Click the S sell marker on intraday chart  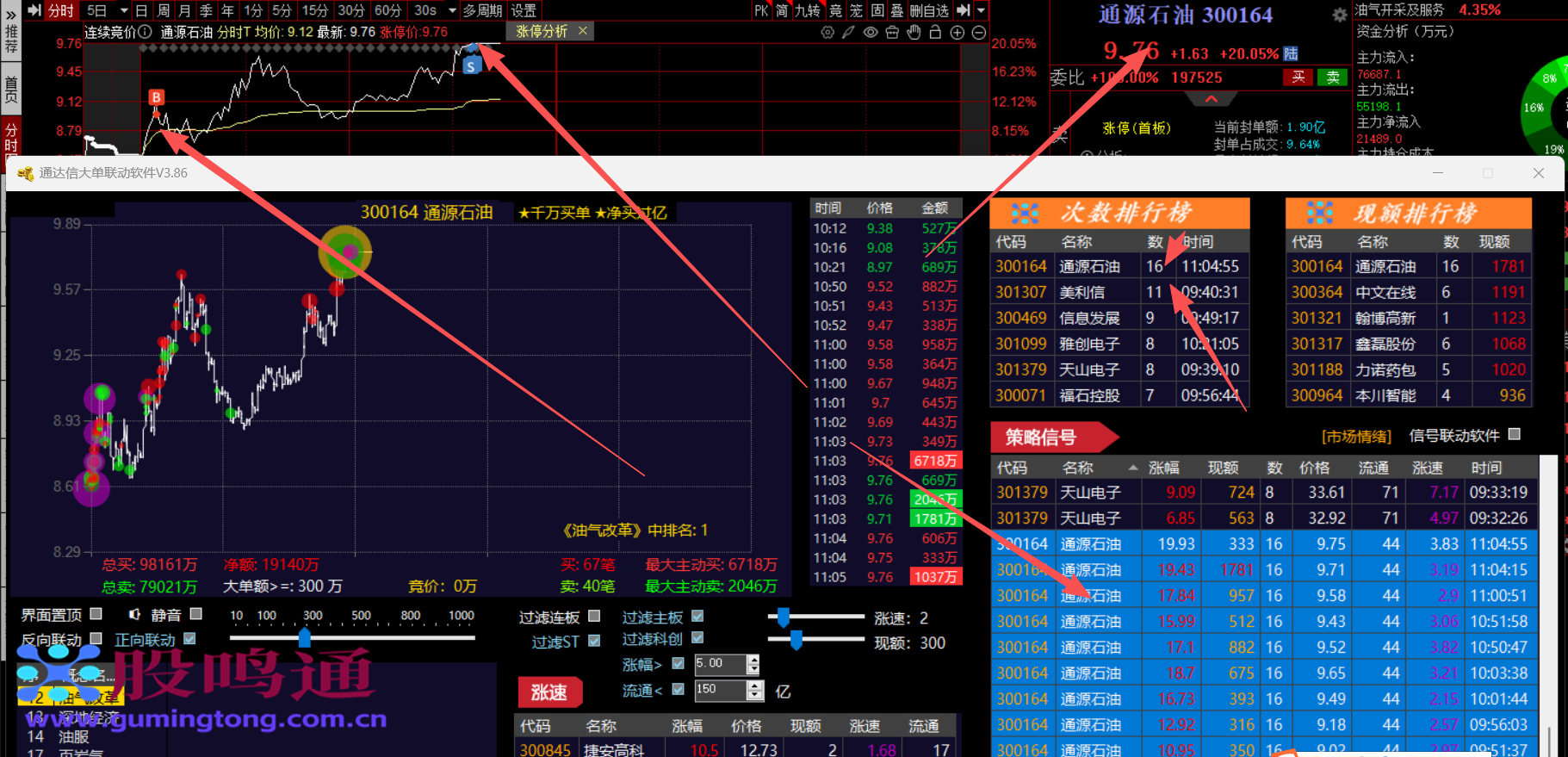[x=470, y=65]
